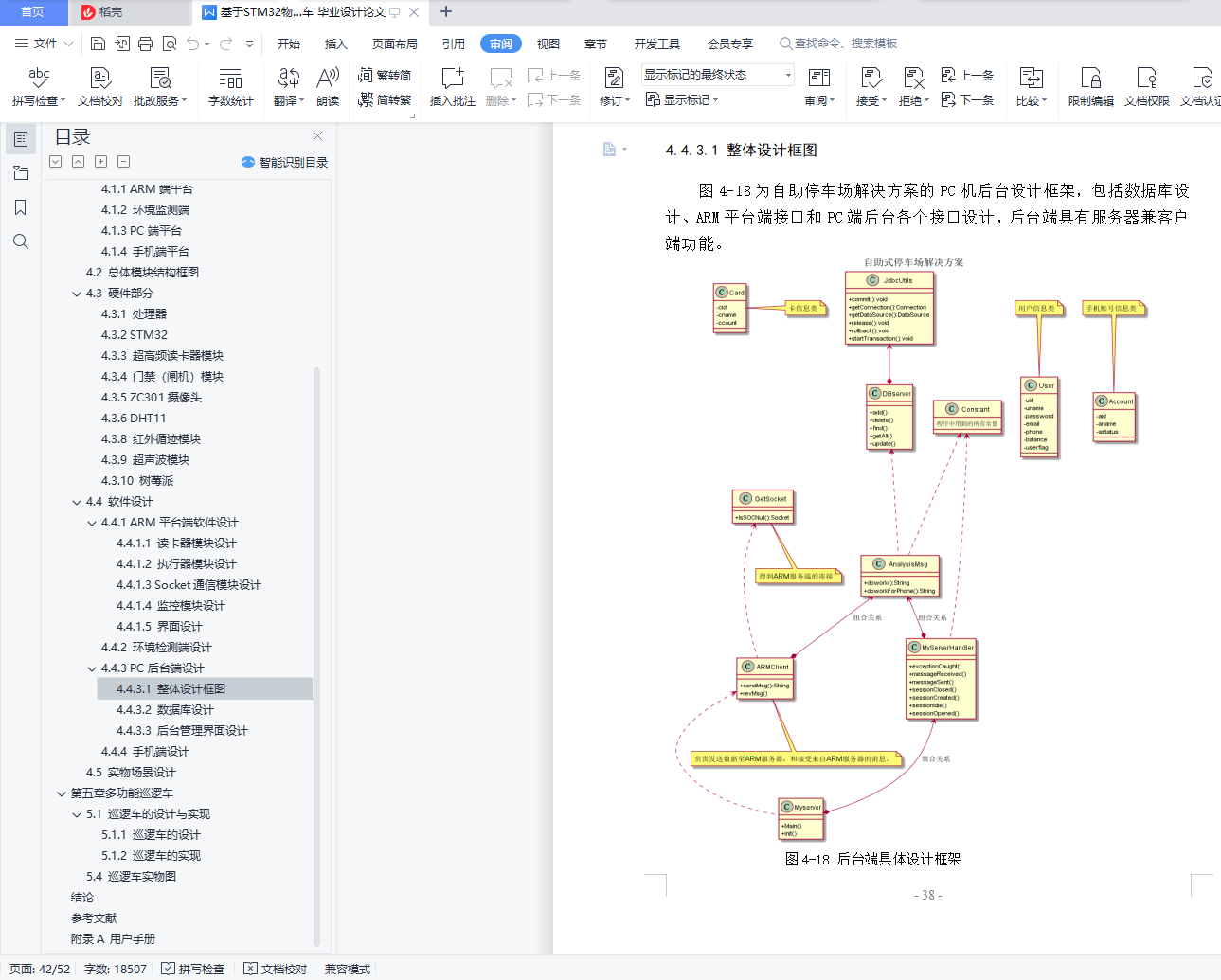
Task: Switch to the 开始 ribbon tab
Action: [289, 44]
